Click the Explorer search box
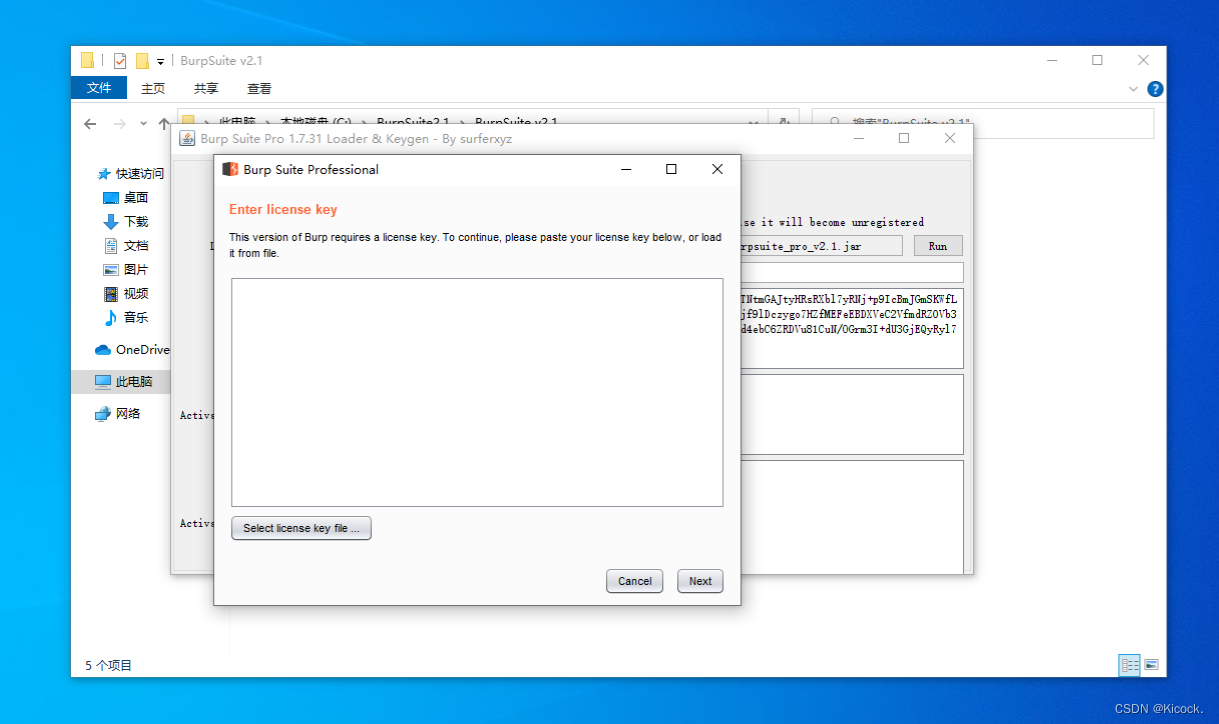This screenshot has width=1219, height=724. 983,123
